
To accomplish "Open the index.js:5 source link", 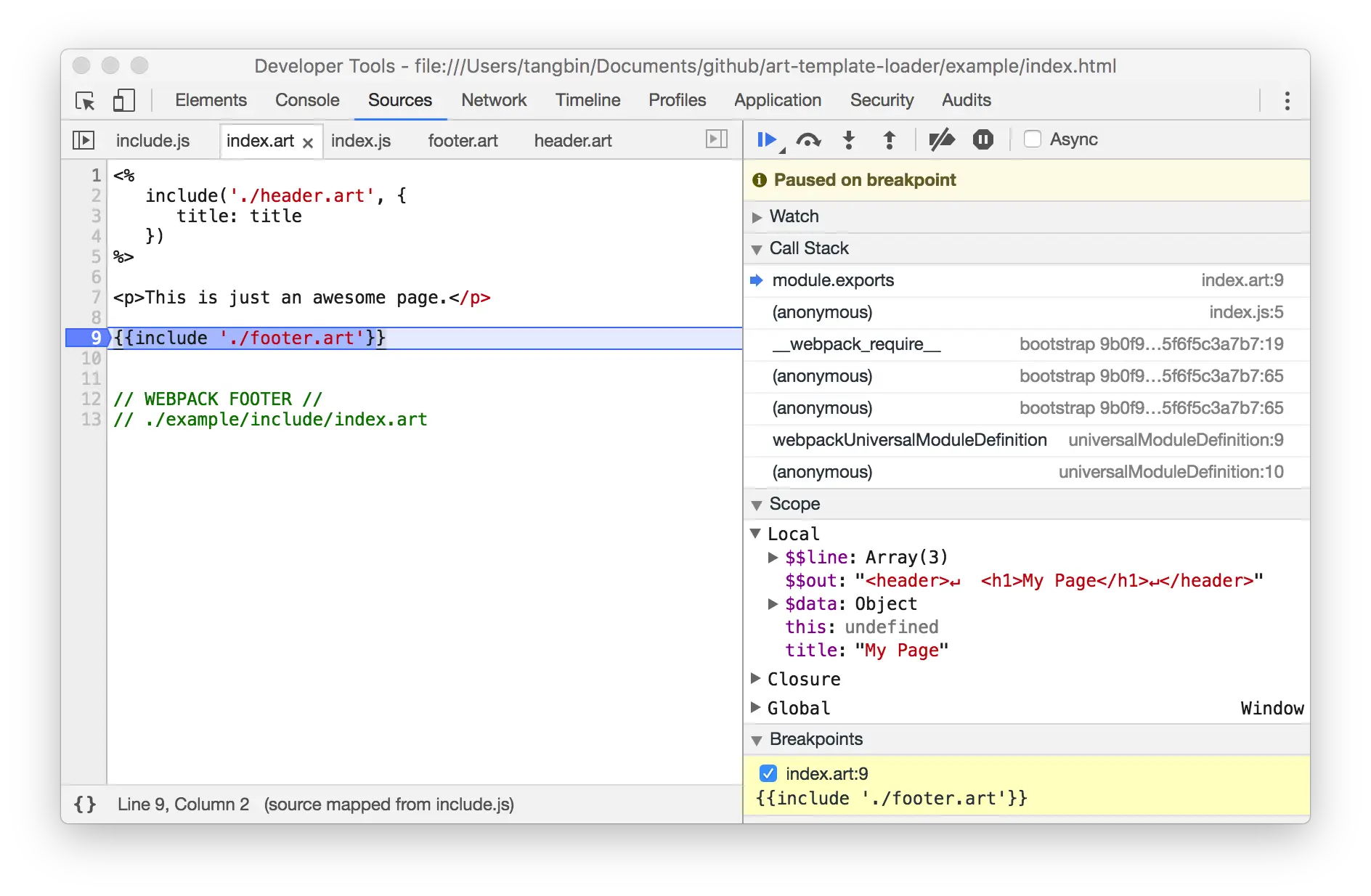I will pyautogui.click(x=1245, y=312).
